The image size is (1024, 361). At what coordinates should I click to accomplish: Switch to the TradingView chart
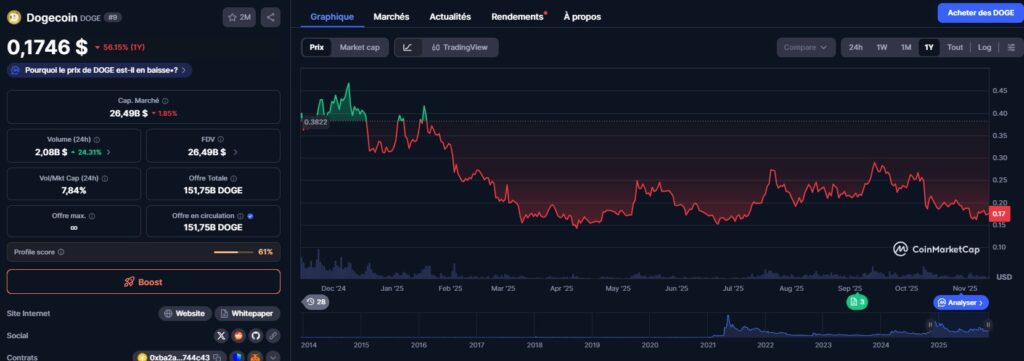click(460, 47)
